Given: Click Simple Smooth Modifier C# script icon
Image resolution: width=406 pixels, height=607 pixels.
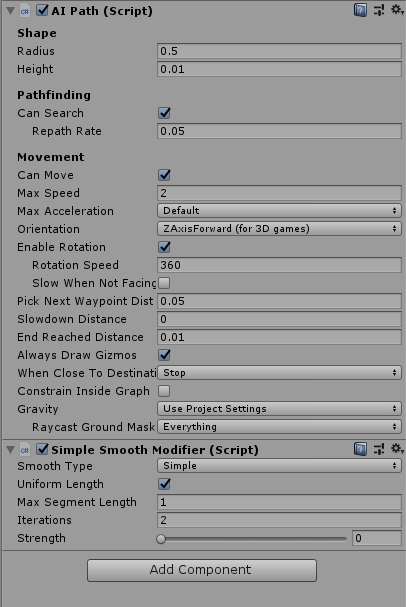Looking at the screenshot, I should point(25,450).
